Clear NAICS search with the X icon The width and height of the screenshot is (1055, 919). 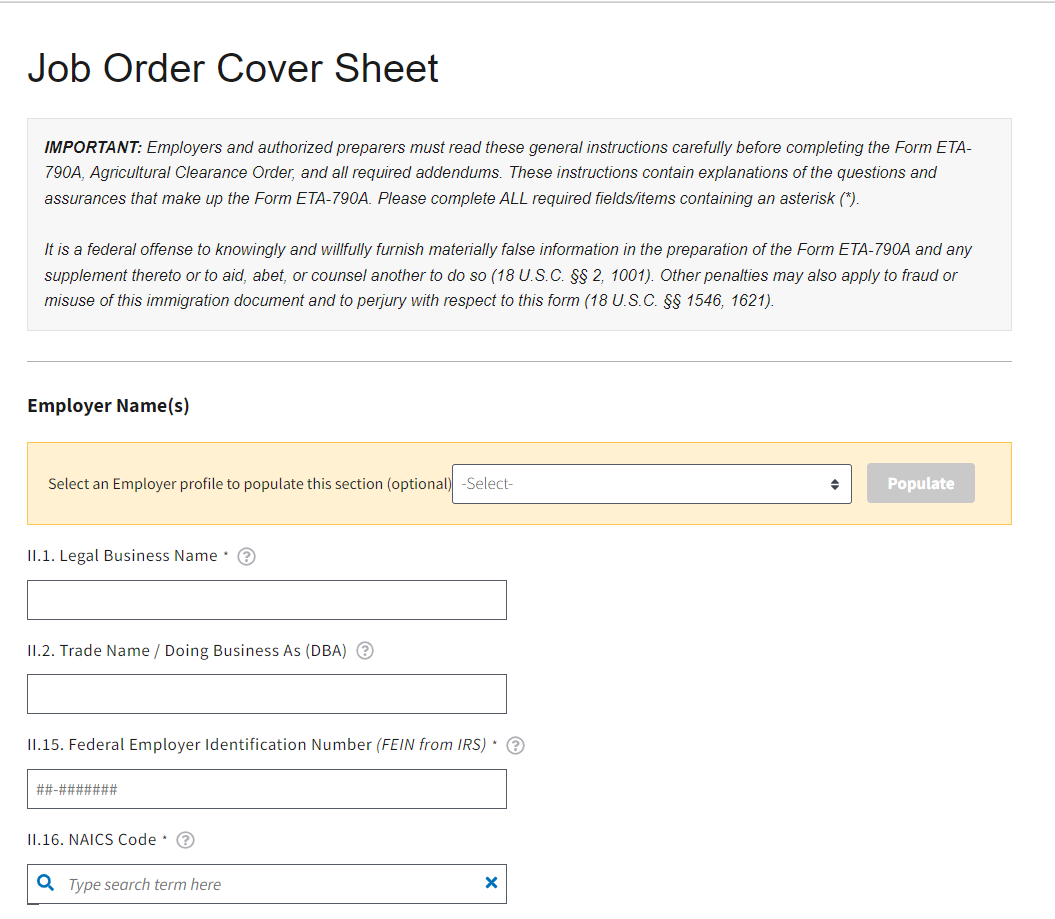(x=491, y=883)
